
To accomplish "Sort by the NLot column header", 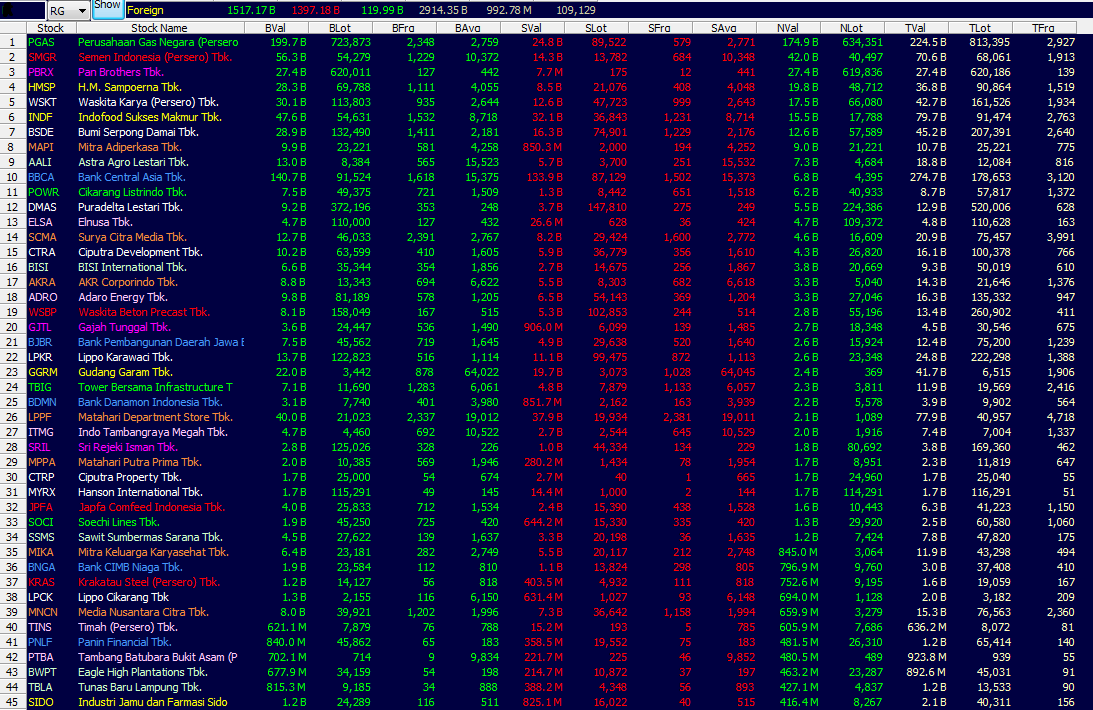I will (x=852, y=28).
